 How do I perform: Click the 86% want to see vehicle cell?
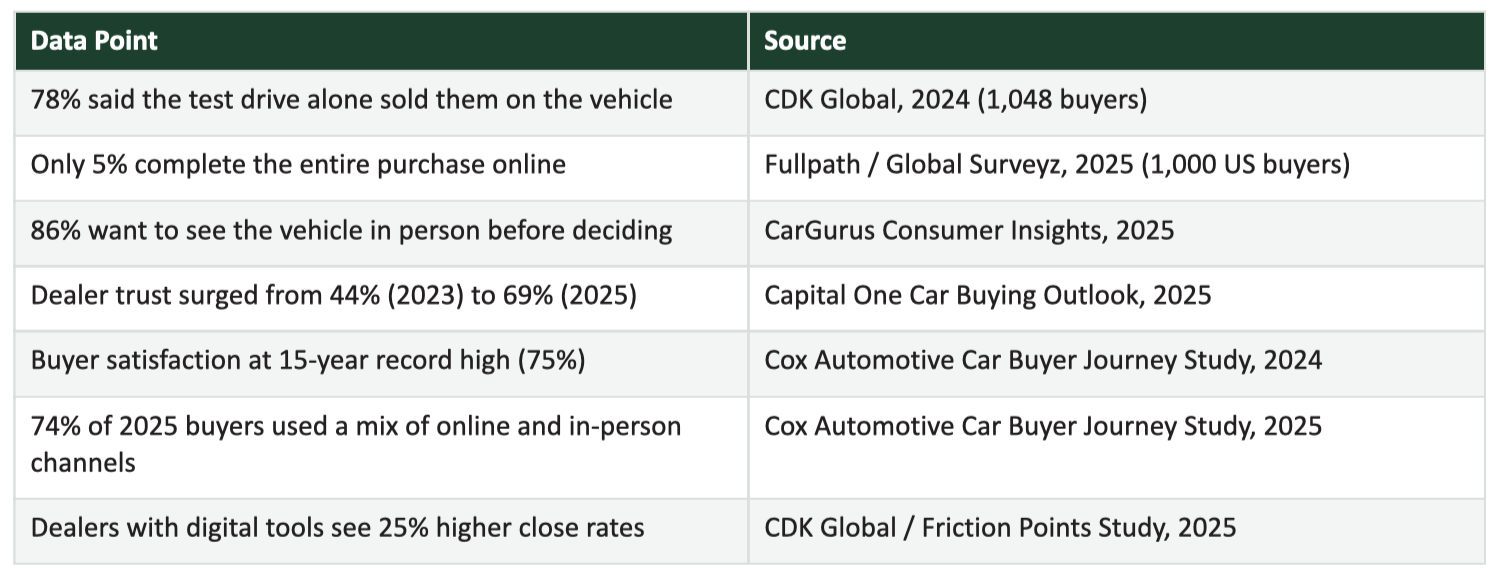[381, 233]
